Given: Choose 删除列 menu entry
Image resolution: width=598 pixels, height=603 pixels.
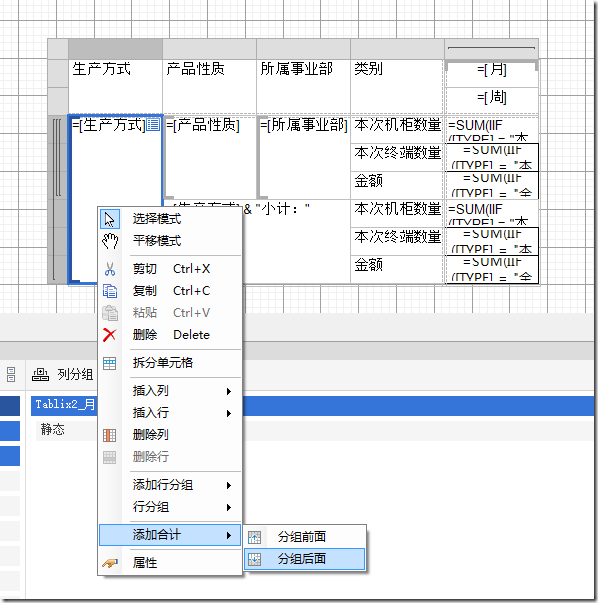Looking at the screenshot, I should click(170, 435).
